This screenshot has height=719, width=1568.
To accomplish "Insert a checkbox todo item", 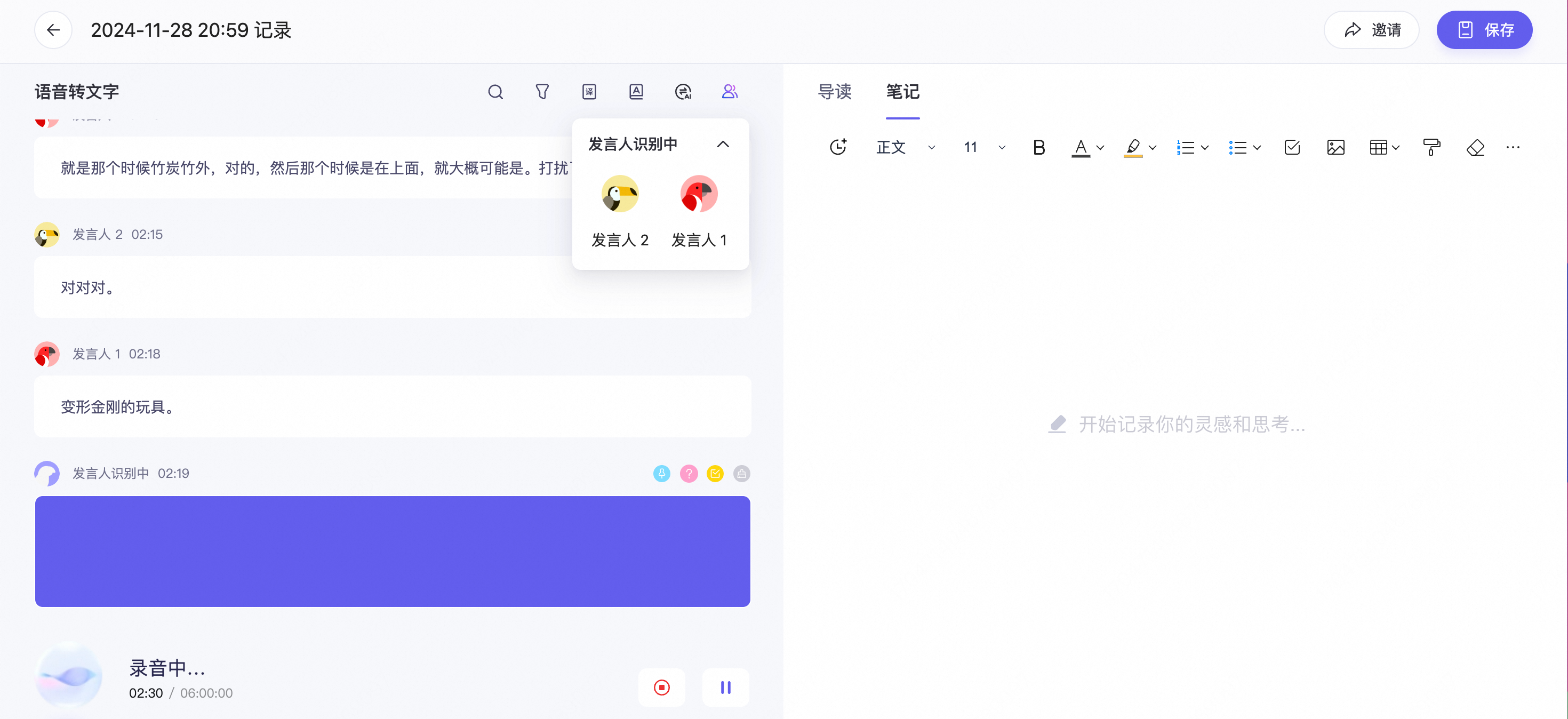I will 1292,147.
